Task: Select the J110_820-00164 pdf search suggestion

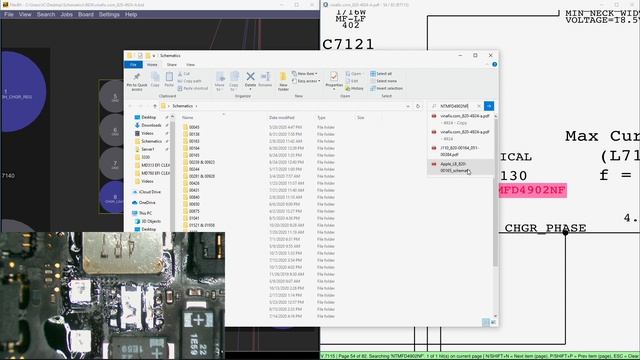Action: tap(460, 151)
